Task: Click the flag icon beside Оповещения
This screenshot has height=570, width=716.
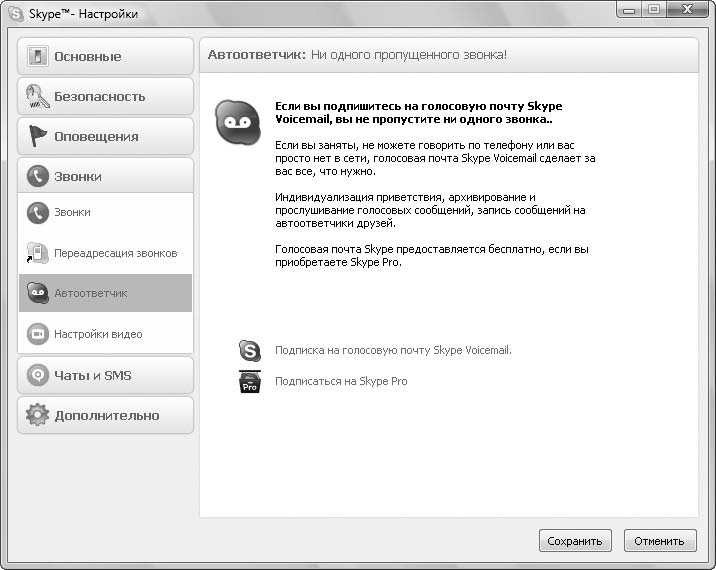Action: (37, 136)
